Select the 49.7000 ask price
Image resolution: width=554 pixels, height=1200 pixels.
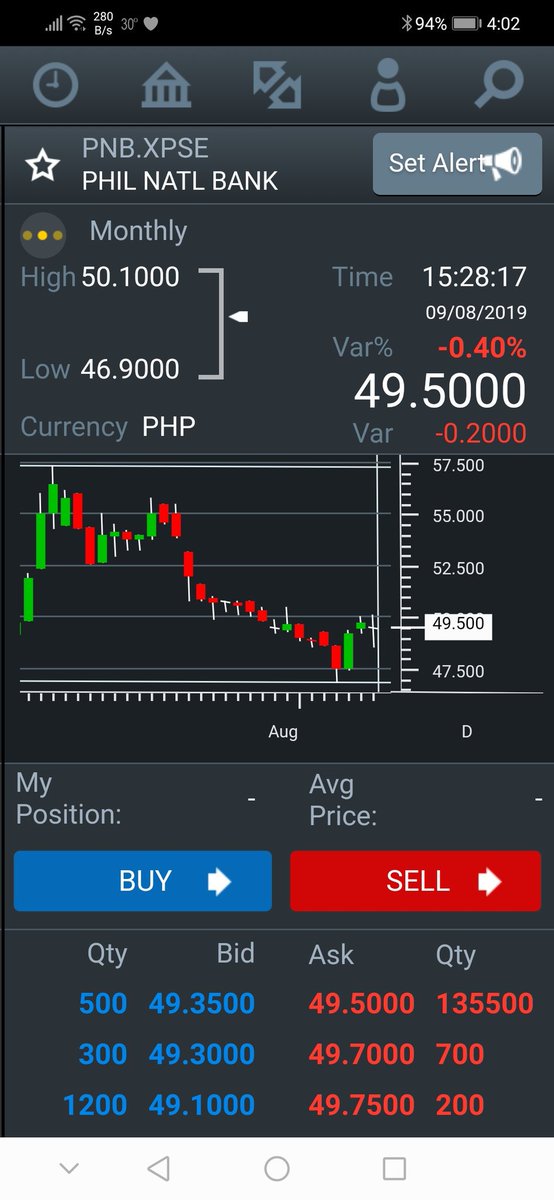pyautogui.click(x=362, y=1054)
